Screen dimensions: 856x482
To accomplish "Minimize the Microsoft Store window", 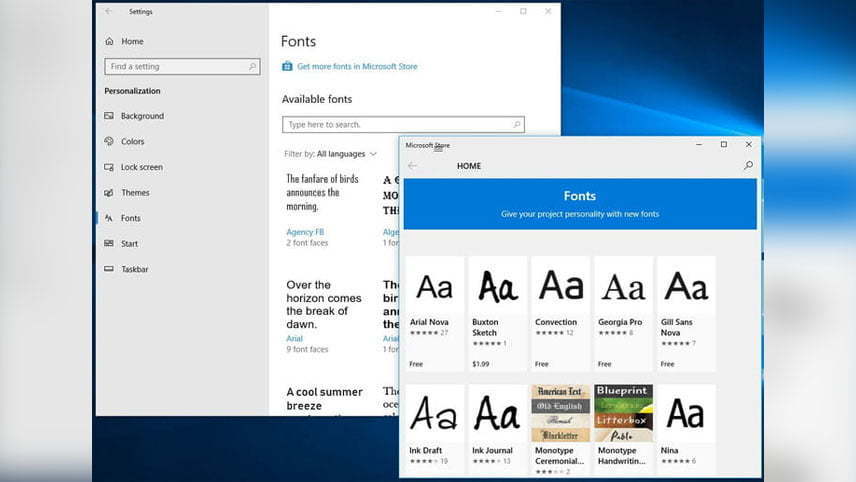I will [699, 145].
